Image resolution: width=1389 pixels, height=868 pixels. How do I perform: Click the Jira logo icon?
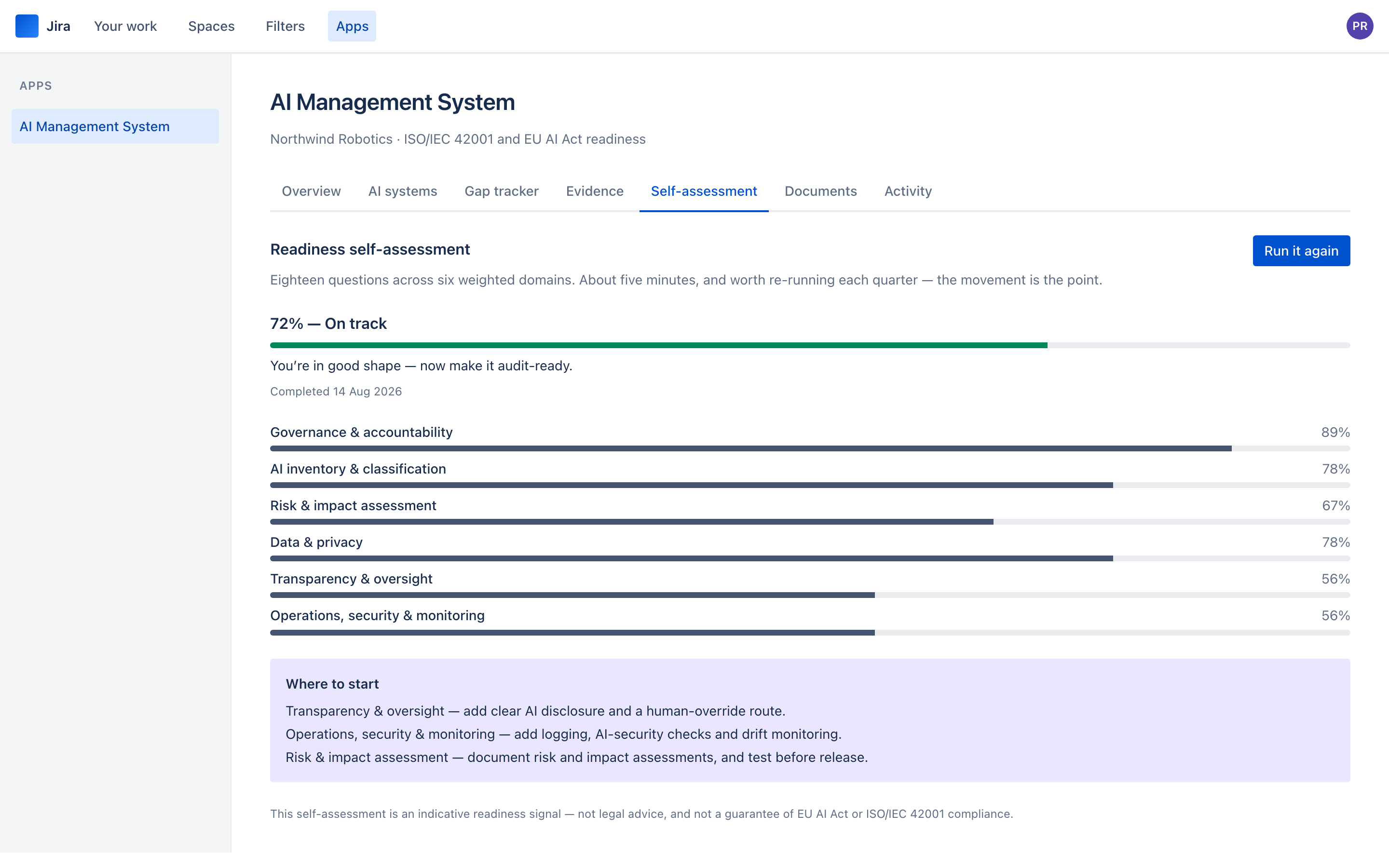click(27, 26)
